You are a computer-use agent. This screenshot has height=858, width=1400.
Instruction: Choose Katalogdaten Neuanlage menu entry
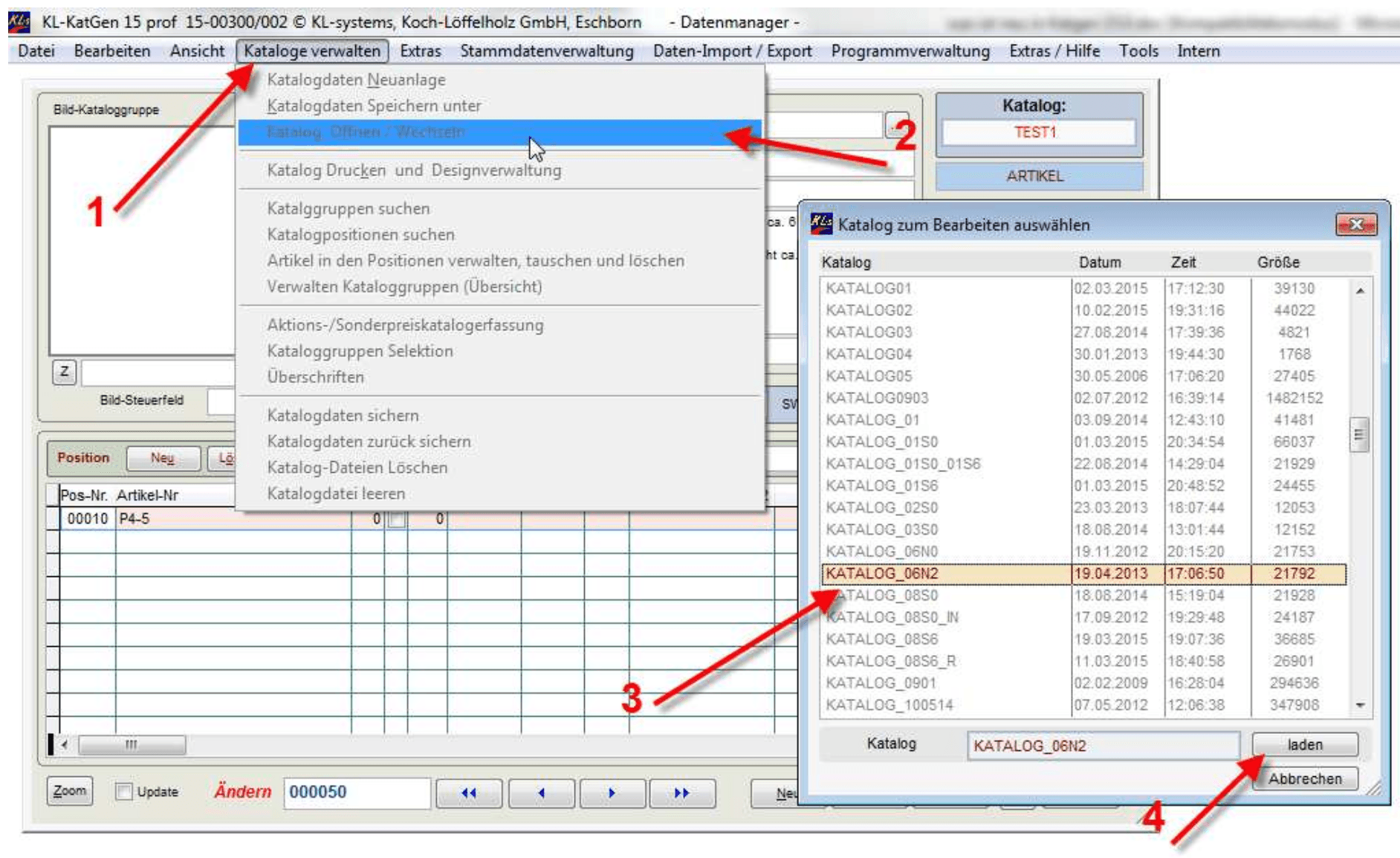tap(500, 80)
